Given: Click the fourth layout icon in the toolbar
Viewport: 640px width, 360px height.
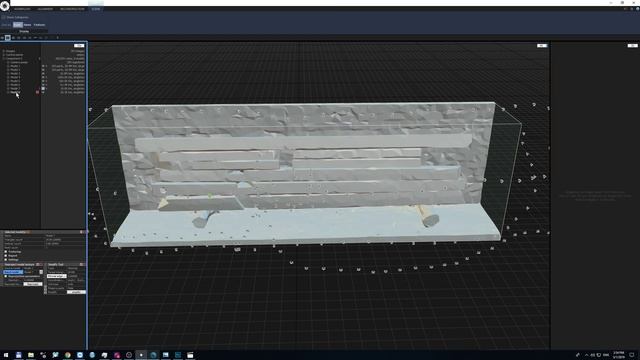Looking at the screenshot, I should pos(19,38).
